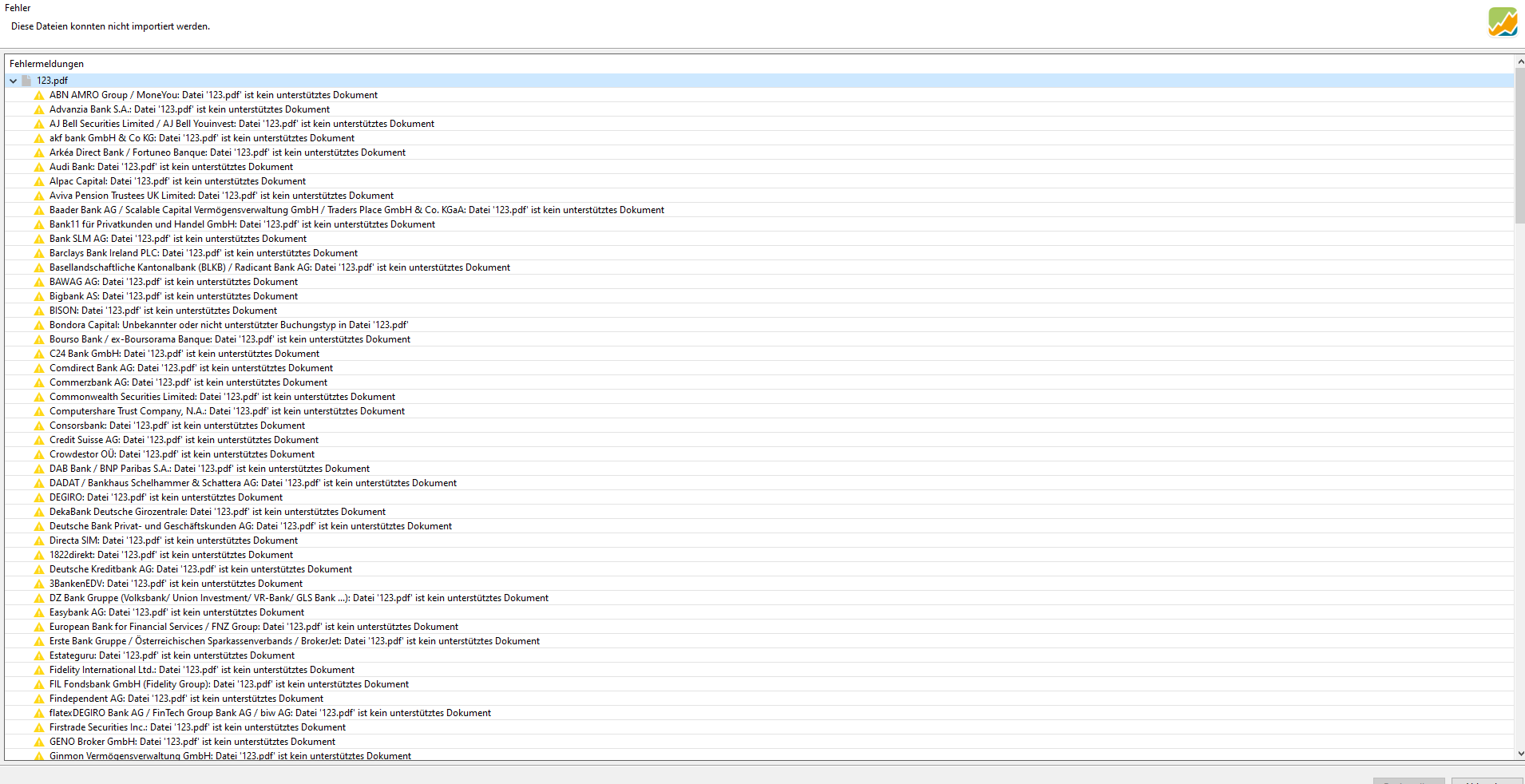Select the 3BankenEDV error line
The height and width of the screenshot is (784, 1525).
[x=176, y=584]
